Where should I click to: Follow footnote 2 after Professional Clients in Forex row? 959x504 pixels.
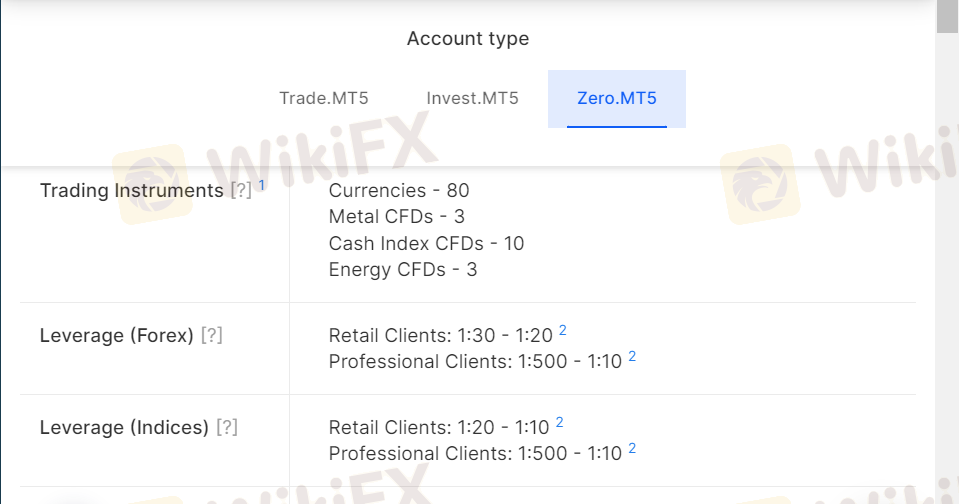pyautogui.click(x=632, y=356)
